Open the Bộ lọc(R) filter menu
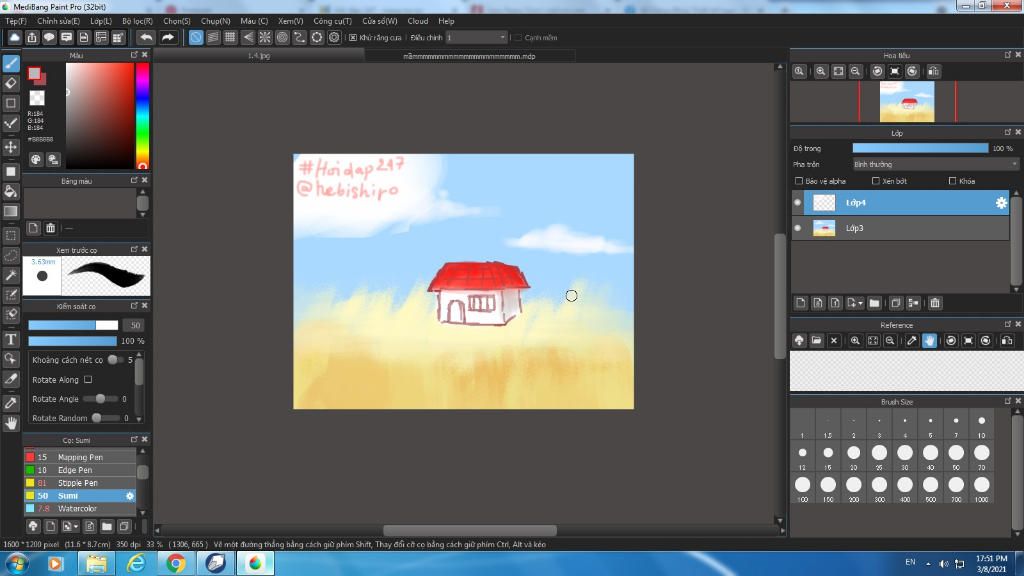Viewport: 1024px width, 576px height. point(137,21)
